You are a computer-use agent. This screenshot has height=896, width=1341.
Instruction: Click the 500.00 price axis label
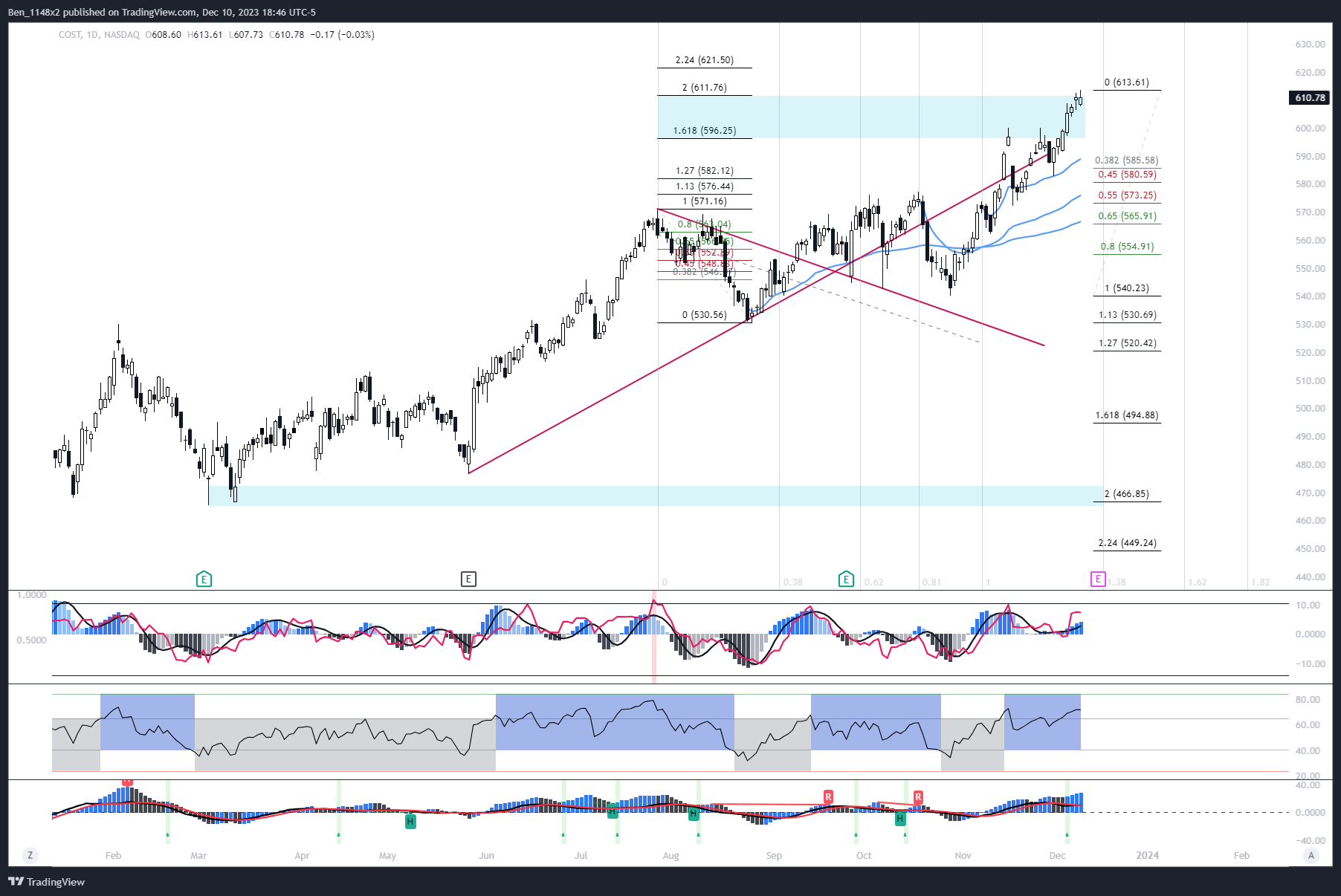tap(1310, 409)
